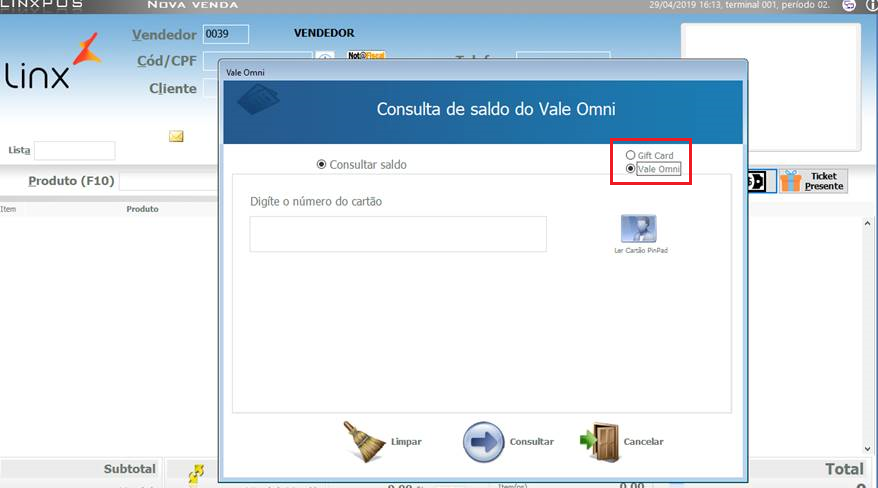The height and width of the screenshot is (488, 878).
Task: Click the scroll up arrow in item list
Action: coord(867,223)
